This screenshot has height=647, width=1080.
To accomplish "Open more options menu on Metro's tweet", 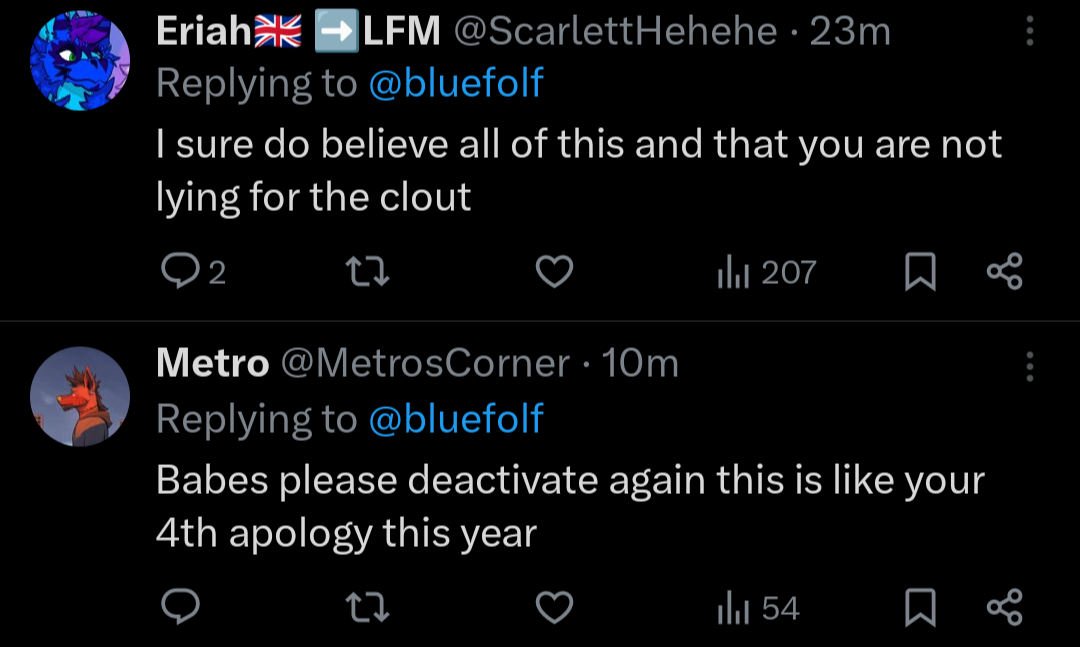I will point(1030,366).
